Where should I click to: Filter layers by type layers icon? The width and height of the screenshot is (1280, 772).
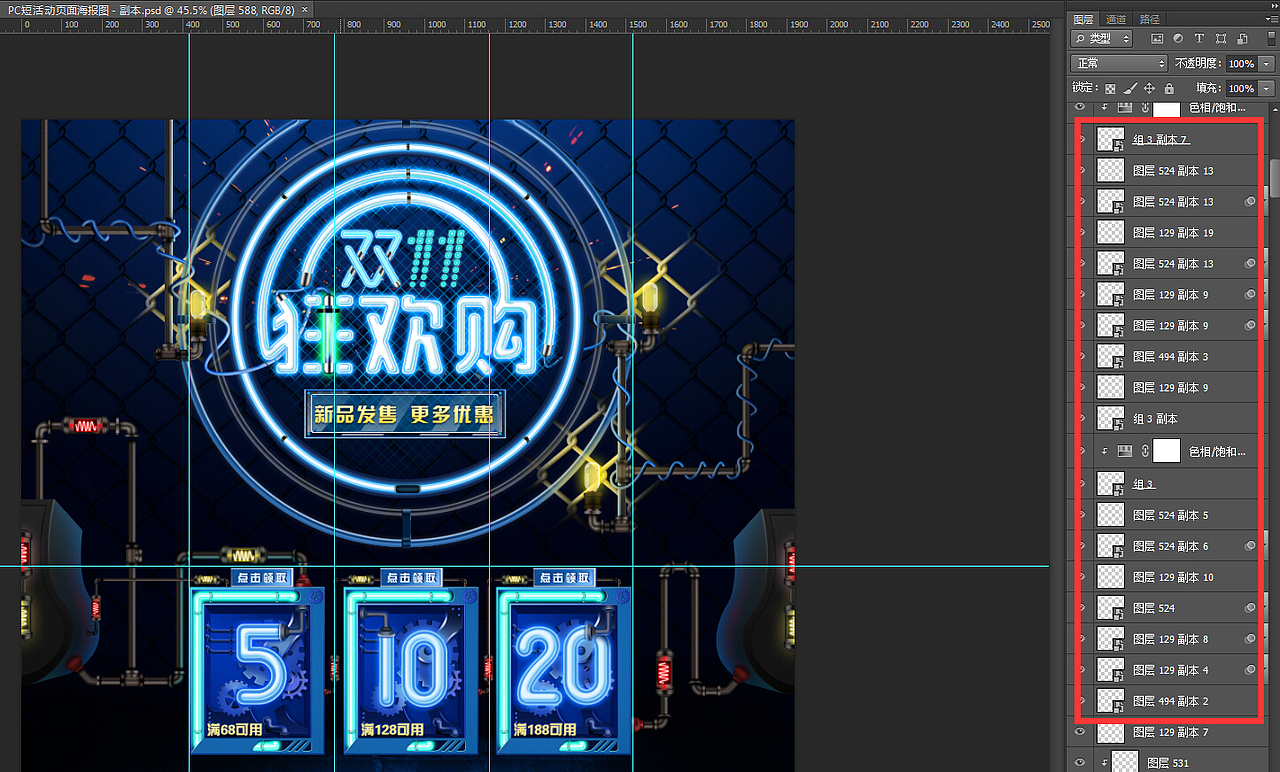[1199, 38]
